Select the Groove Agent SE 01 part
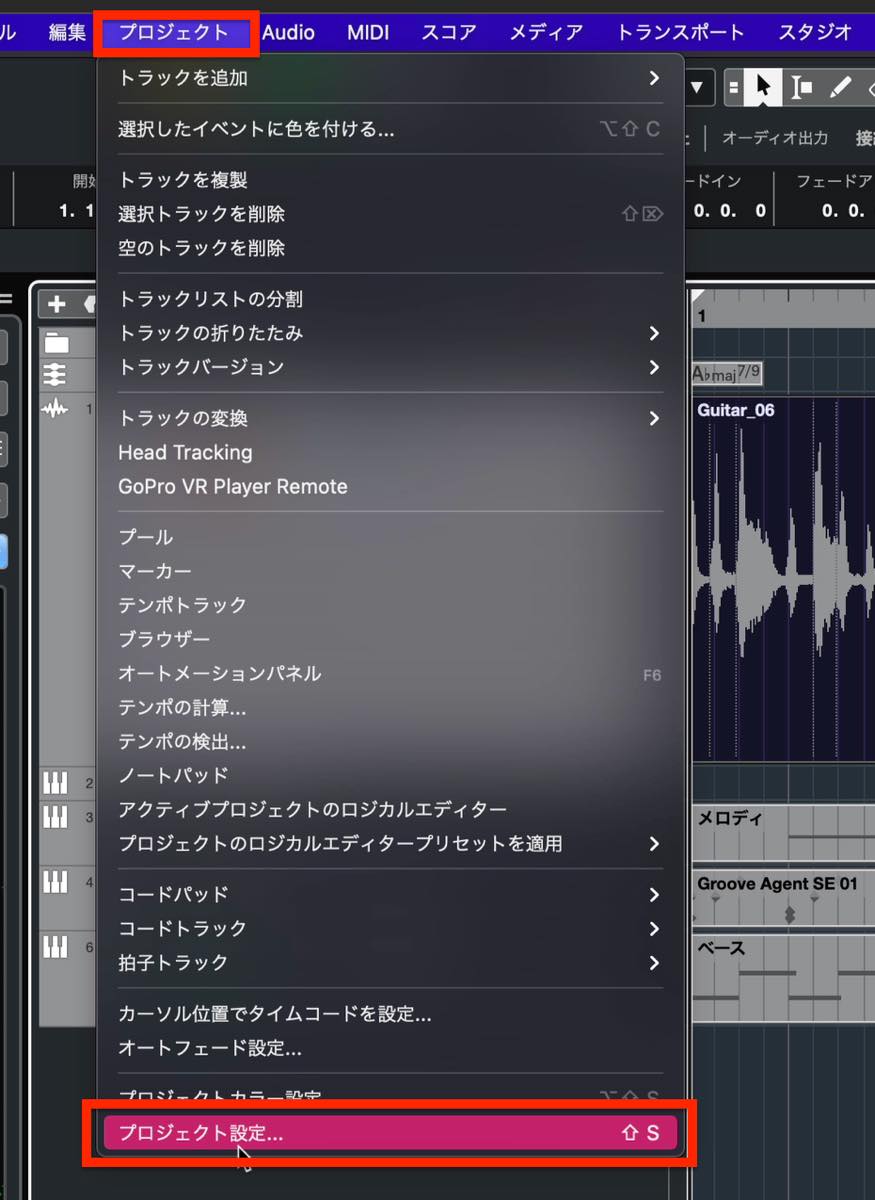The height and width of the screenshot is (1200, 875). pos(783,898)
